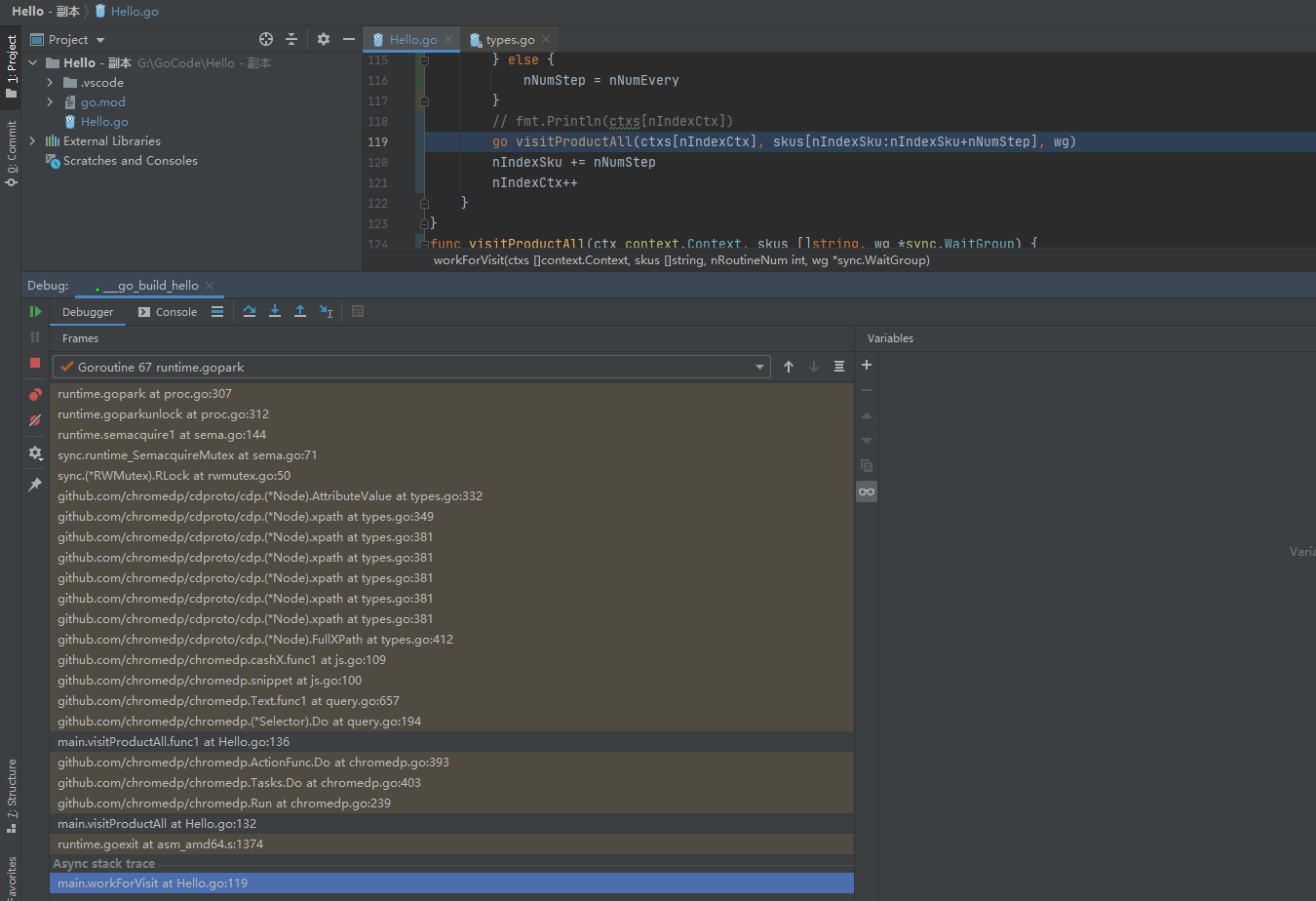Select previous frame with up arrow
The image size is (1316, 901).
coord(789,367)
